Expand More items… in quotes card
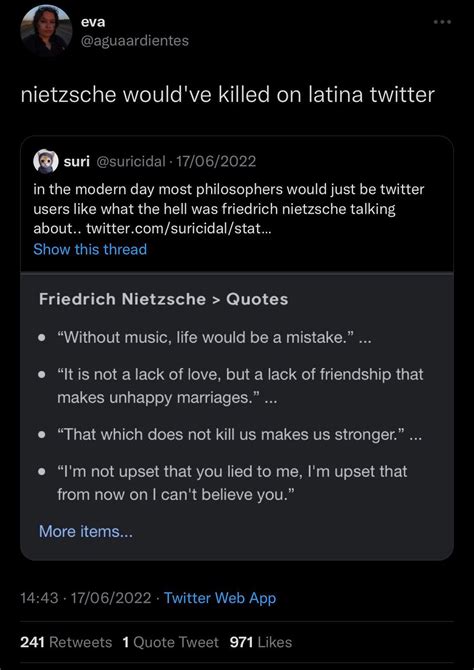Image resolution: width=474 pixels, height=670 pixels. pyautogui.click(x=85, y=532)
